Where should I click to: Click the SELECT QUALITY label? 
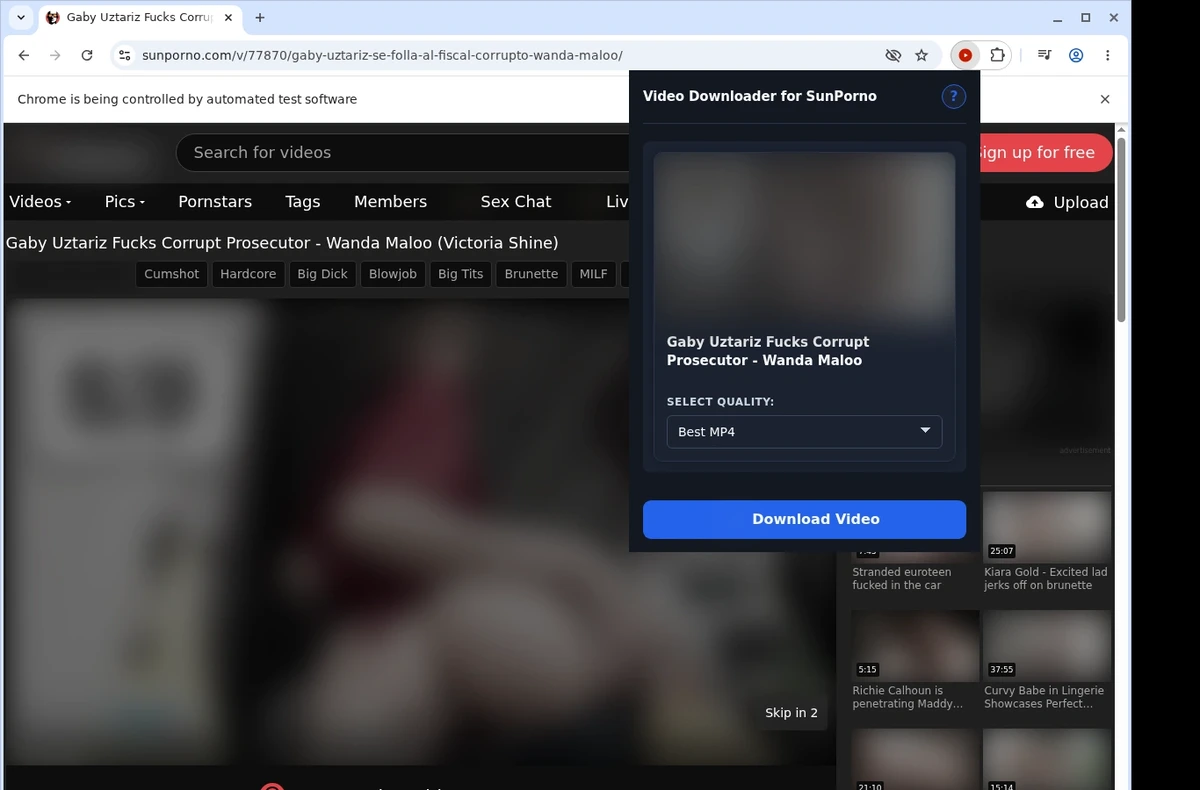[720, 402]
